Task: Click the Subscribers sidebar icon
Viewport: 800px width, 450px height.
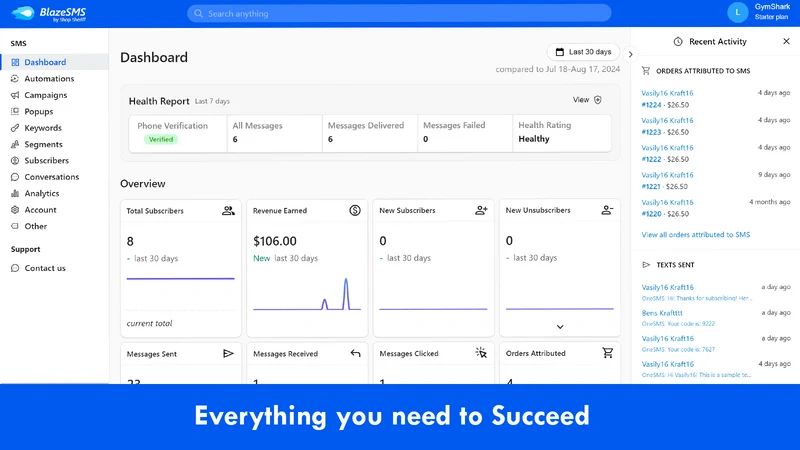Action: 15,161
